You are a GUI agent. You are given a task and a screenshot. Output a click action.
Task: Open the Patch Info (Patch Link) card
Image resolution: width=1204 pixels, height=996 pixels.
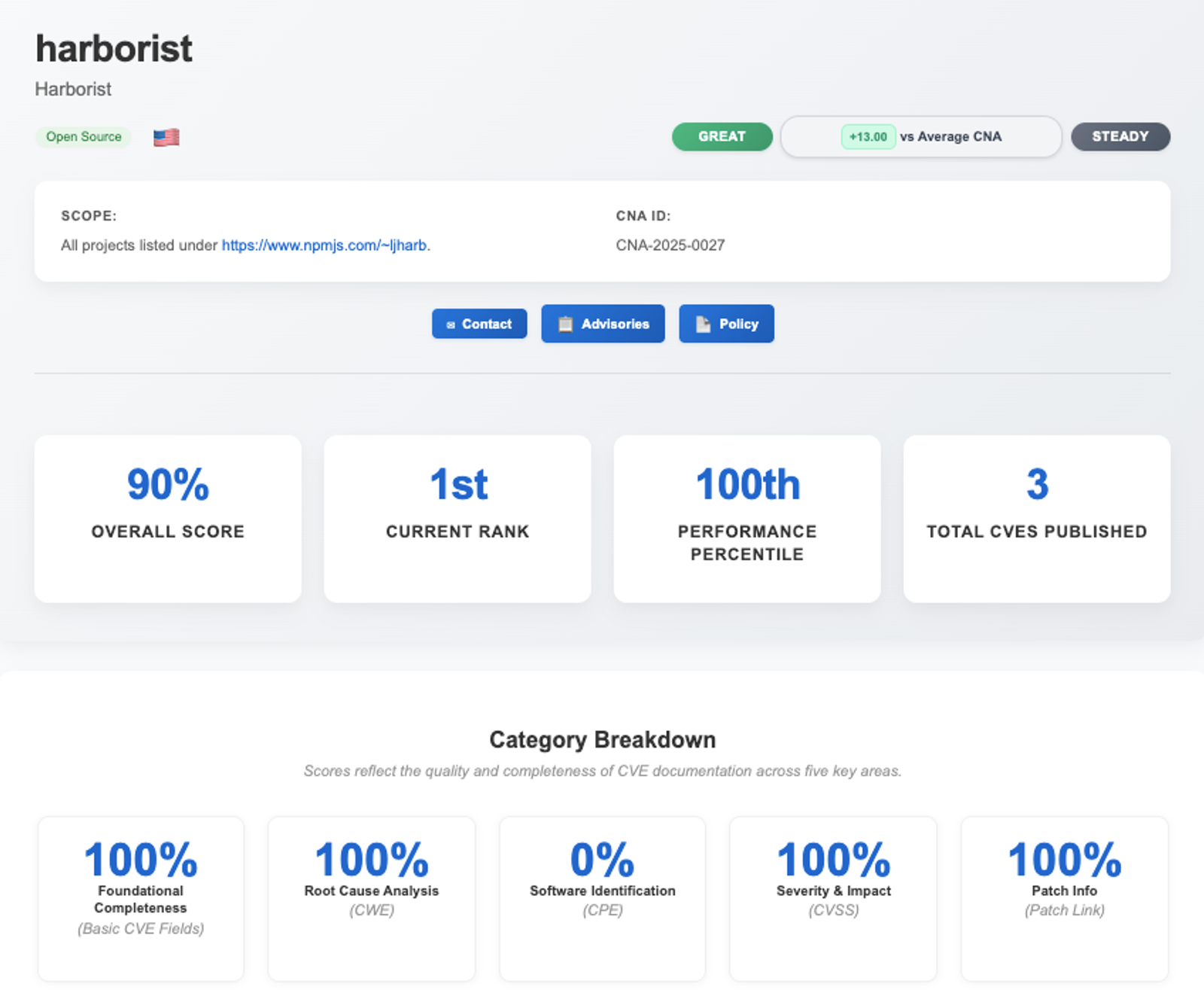tap(1065, 899)
